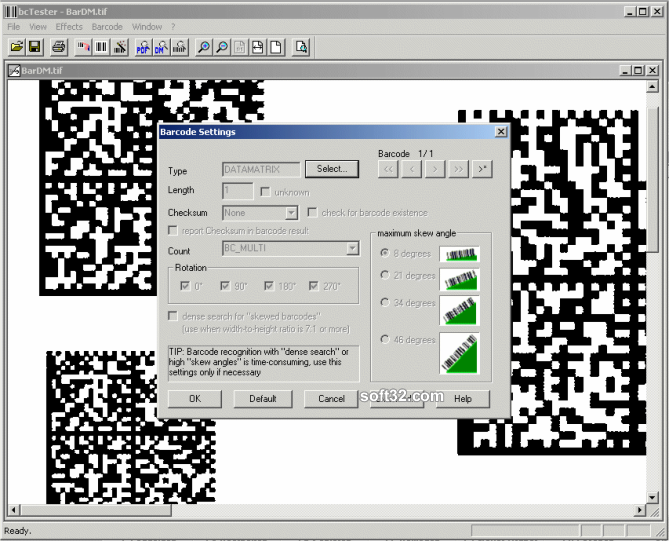
Task: Search linear barcodes with the magnifier barcode icon
Action: [180, 47]
